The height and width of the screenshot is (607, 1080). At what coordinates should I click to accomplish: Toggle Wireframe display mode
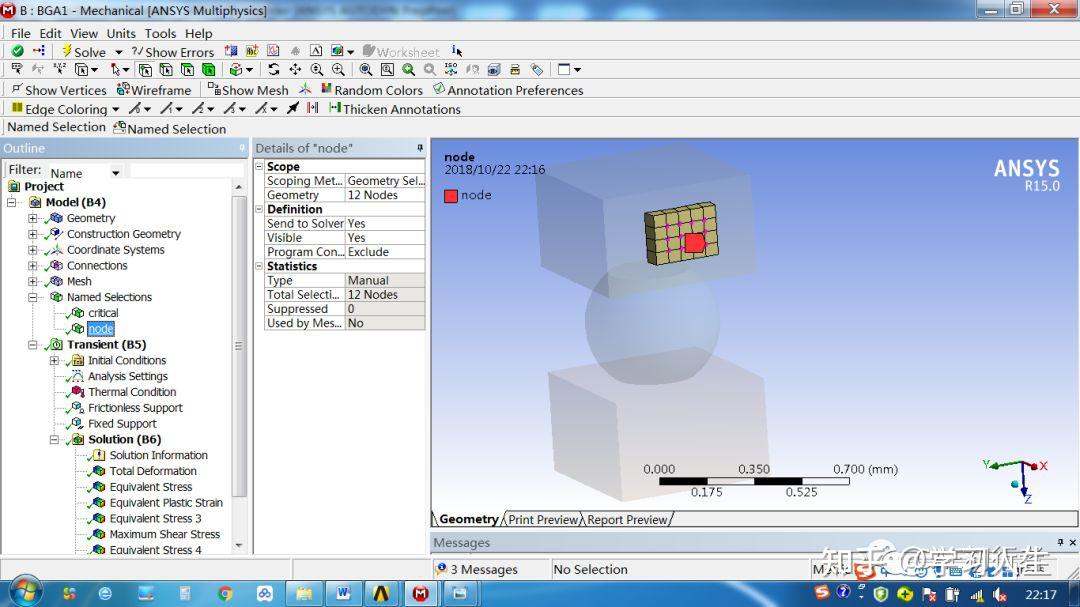click(x=154, y=90)
